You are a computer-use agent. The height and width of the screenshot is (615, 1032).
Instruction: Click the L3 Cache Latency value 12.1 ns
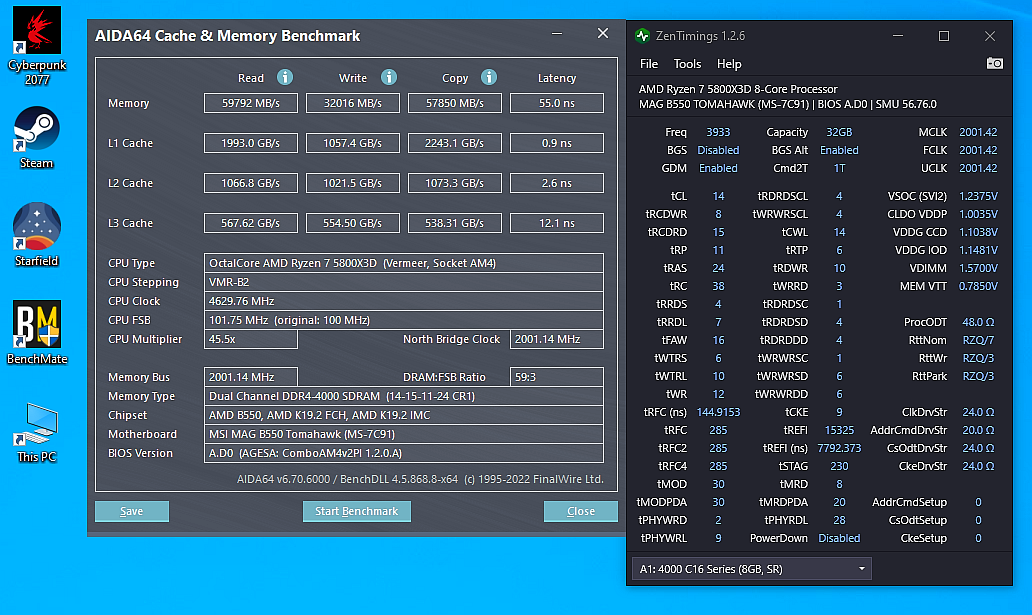tap(557, 223)
